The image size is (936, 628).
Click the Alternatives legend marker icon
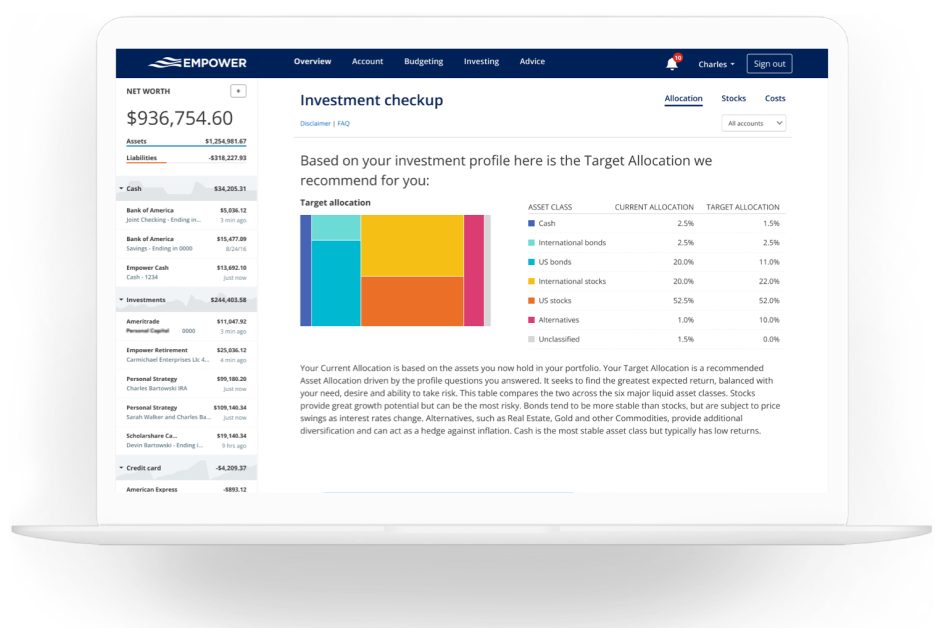pos(531,319)
